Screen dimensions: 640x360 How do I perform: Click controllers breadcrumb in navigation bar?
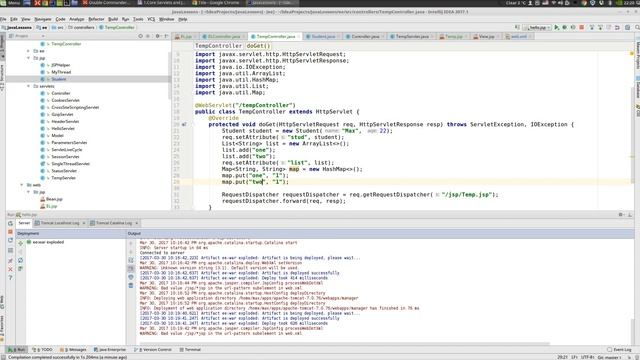[81, 27]
